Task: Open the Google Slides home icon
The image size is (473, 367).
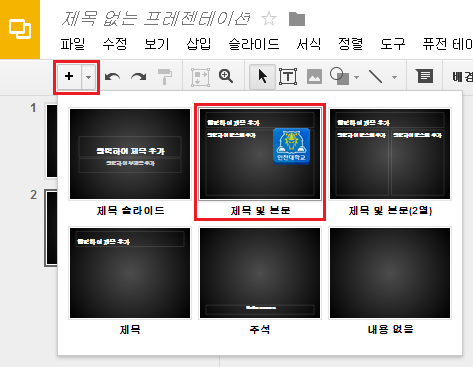Action: 20,29
